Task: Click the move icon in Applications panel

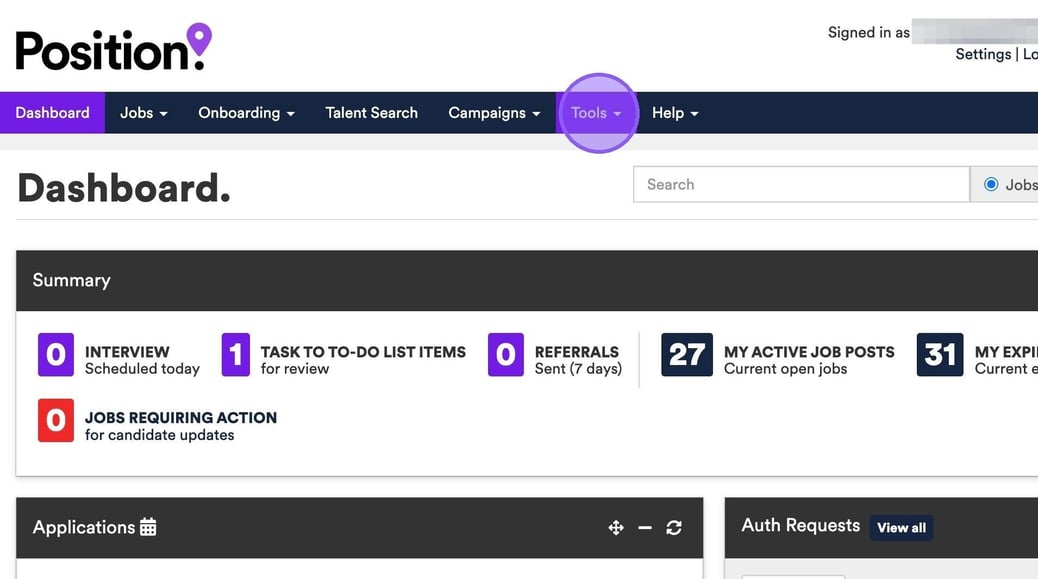Action: (x=616, y=528)
